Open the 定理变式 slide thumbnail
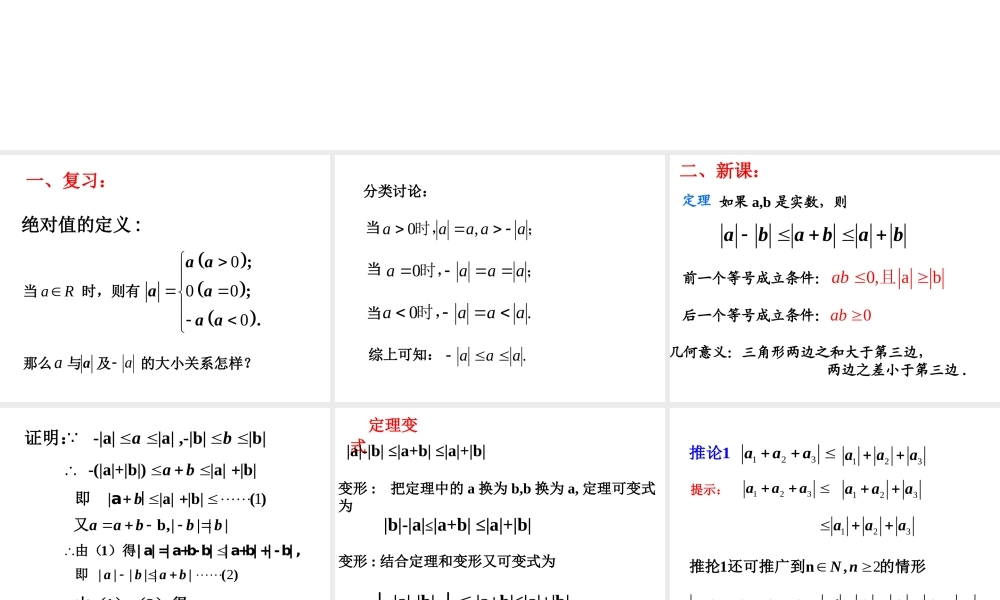Image resolution: width=1000 pixels, height=600 pixels. click(499, 504)
